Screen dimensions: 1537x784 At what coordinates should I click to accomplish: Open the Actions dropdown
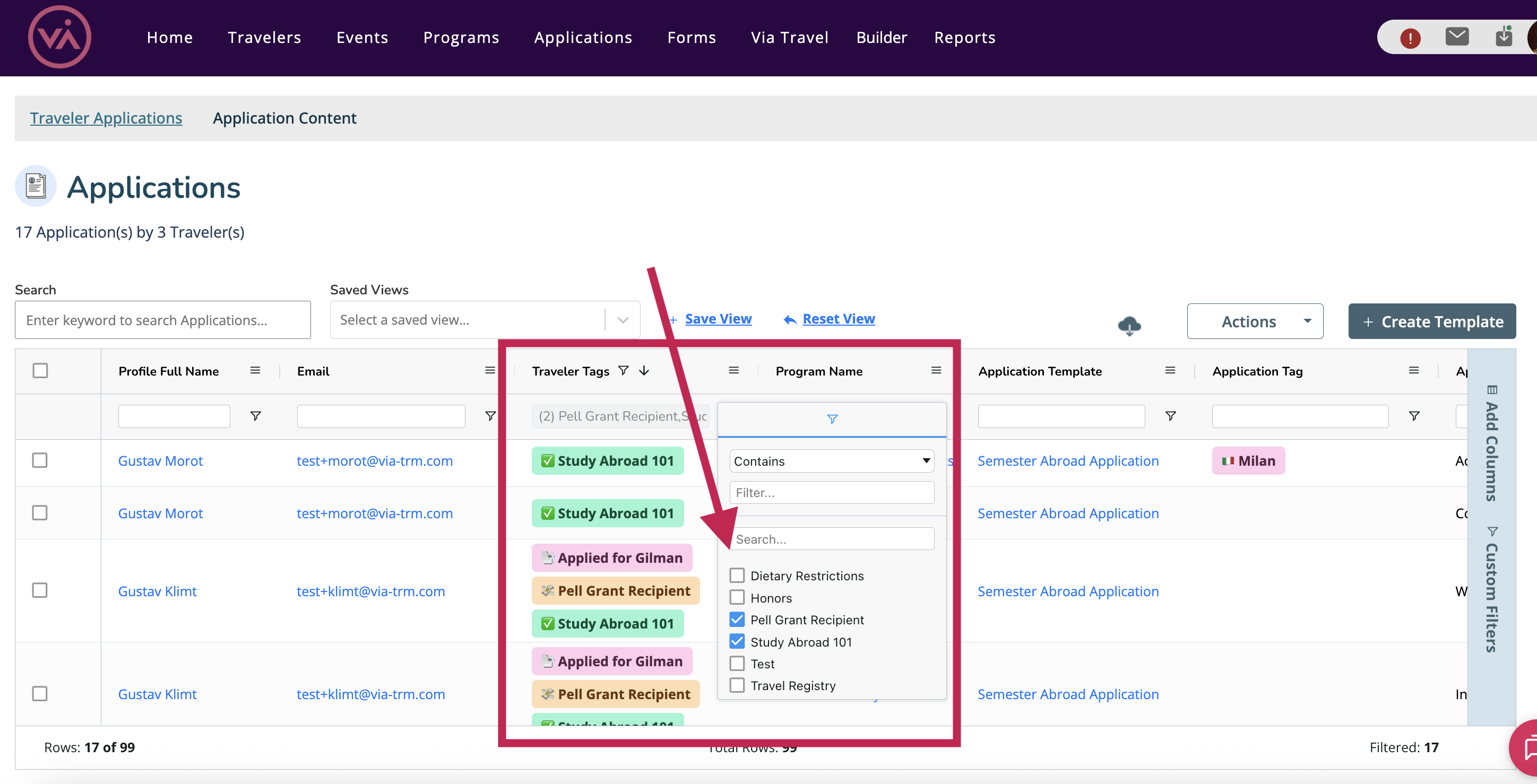pos(1255,321)
